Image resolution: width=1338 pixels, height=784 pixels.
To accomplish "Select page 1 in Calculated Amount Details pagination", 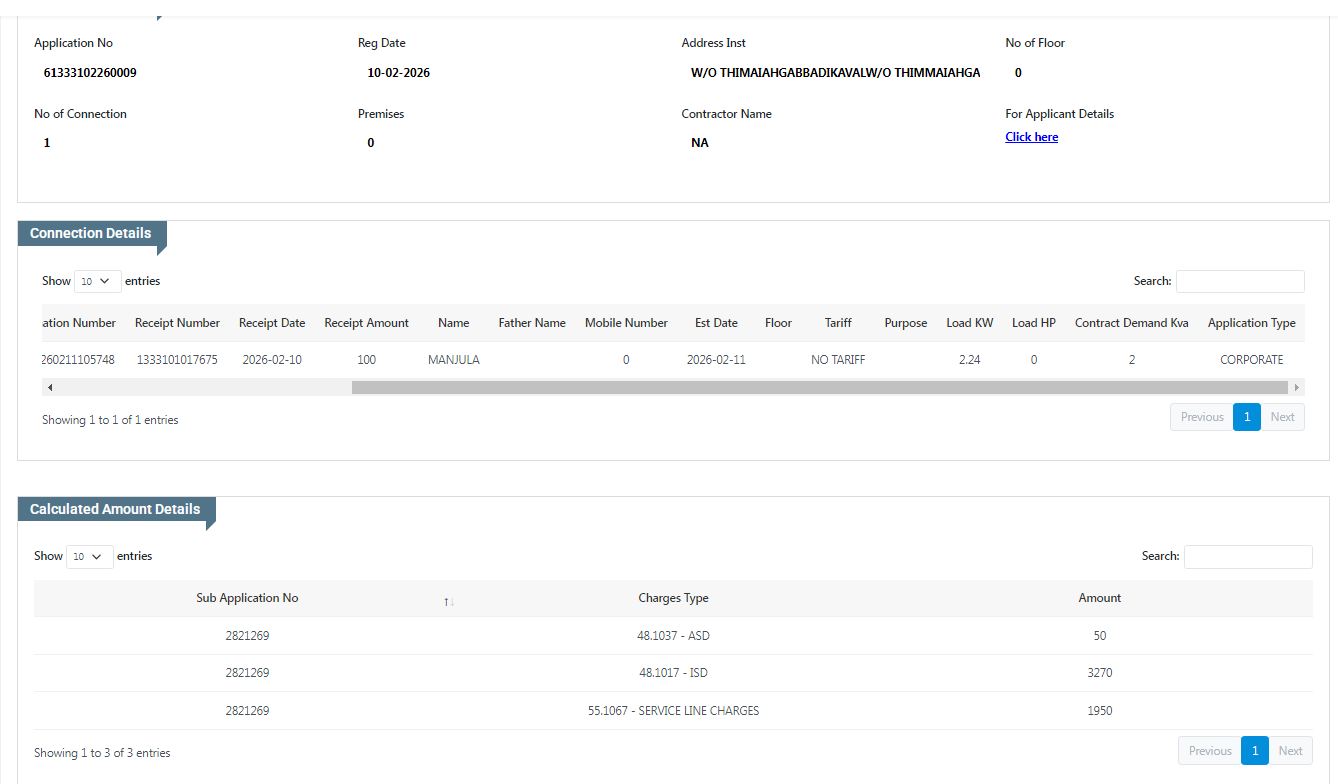I will coord(1254,751).
